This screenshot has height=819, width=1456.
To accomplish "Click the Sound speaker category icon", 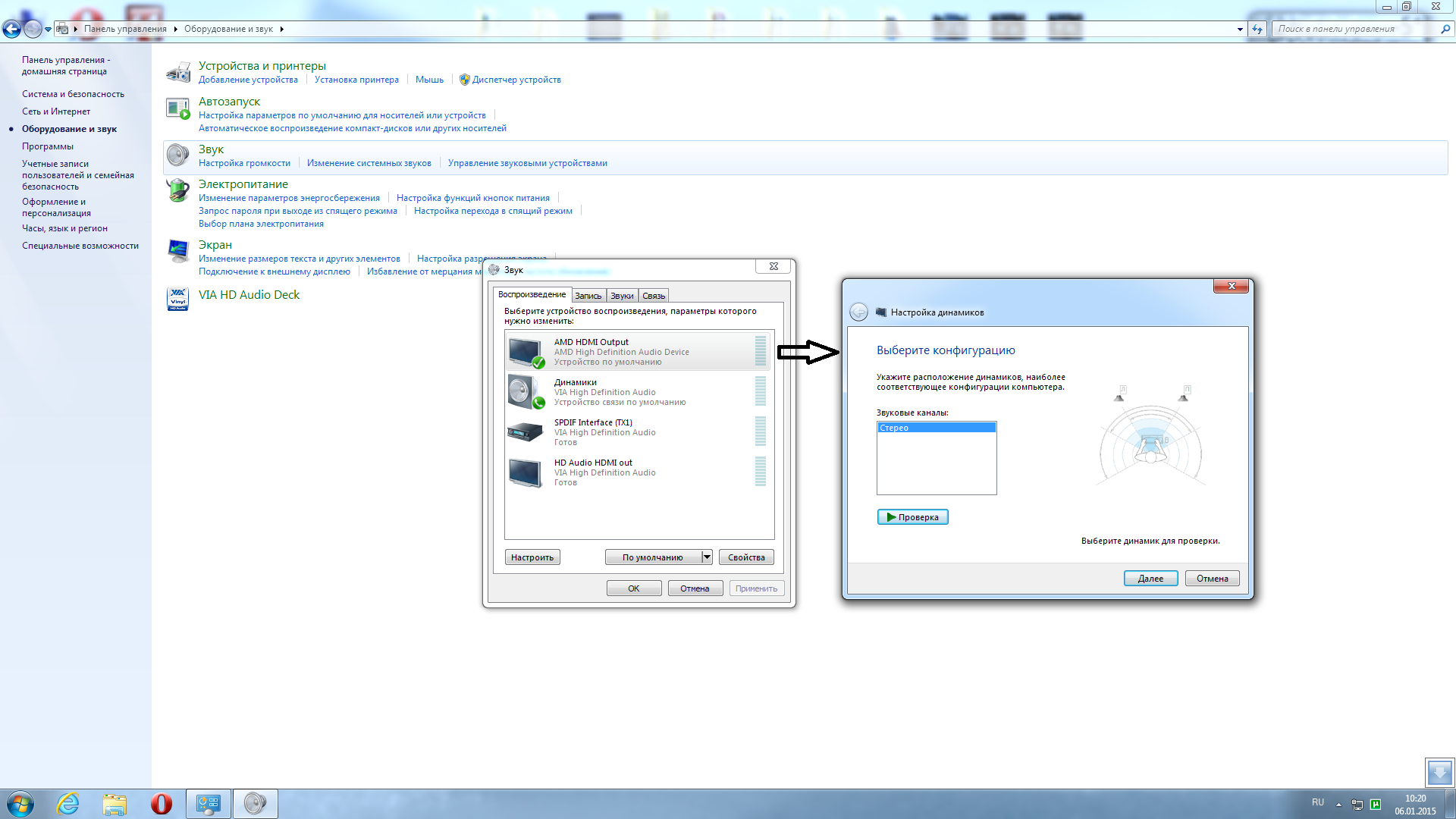I will 178,155.
